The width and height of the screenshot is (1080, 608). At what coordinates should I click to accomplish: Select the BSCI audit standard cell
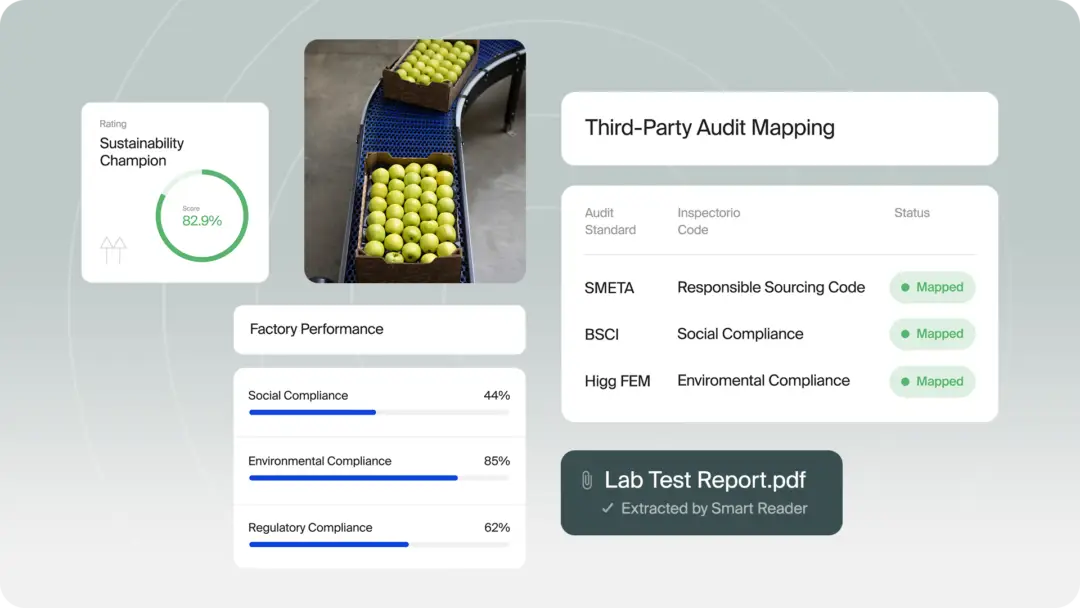tap(601, 335)
